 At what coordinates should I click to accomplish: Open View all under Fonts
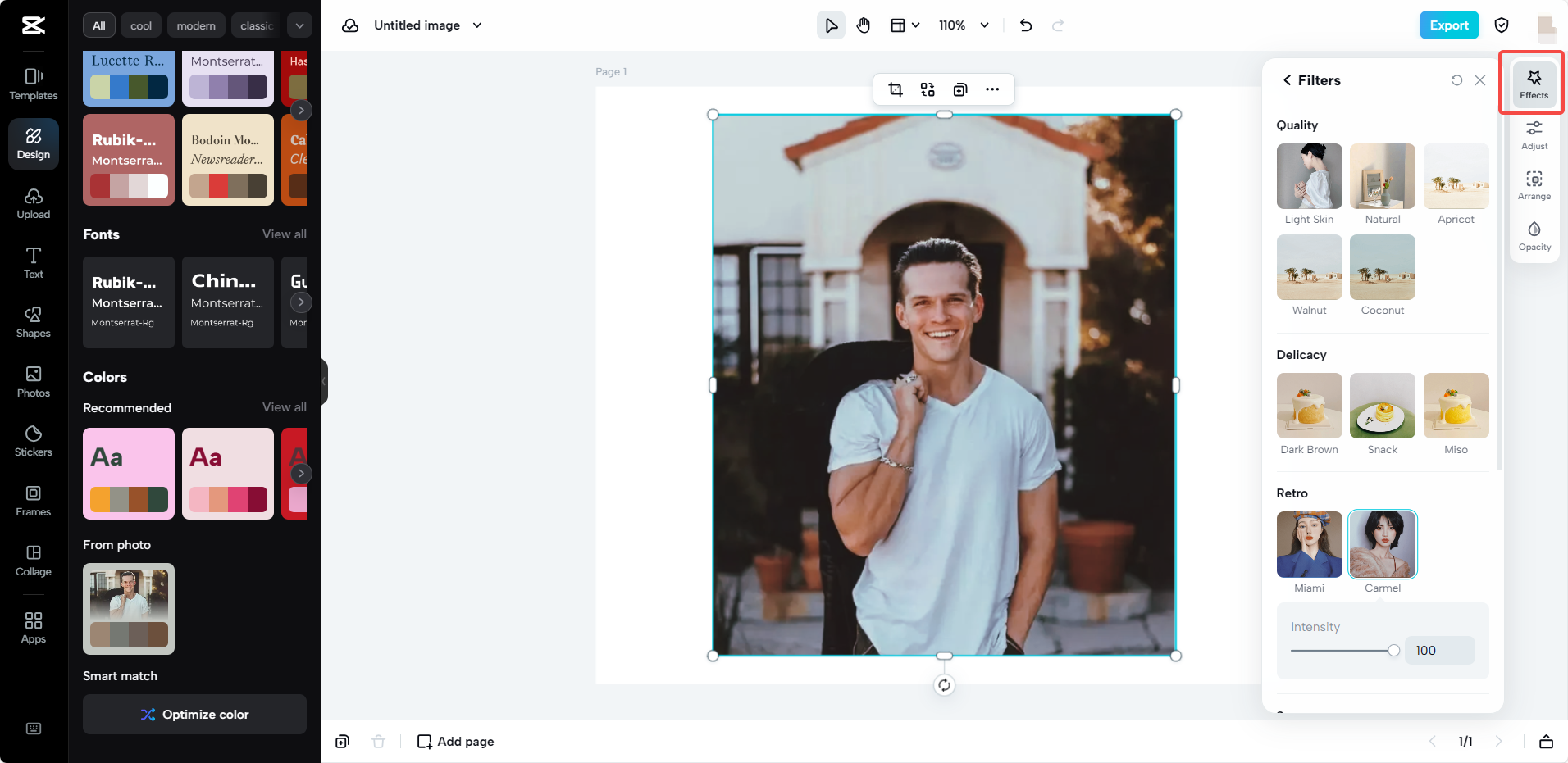(284, 234)
